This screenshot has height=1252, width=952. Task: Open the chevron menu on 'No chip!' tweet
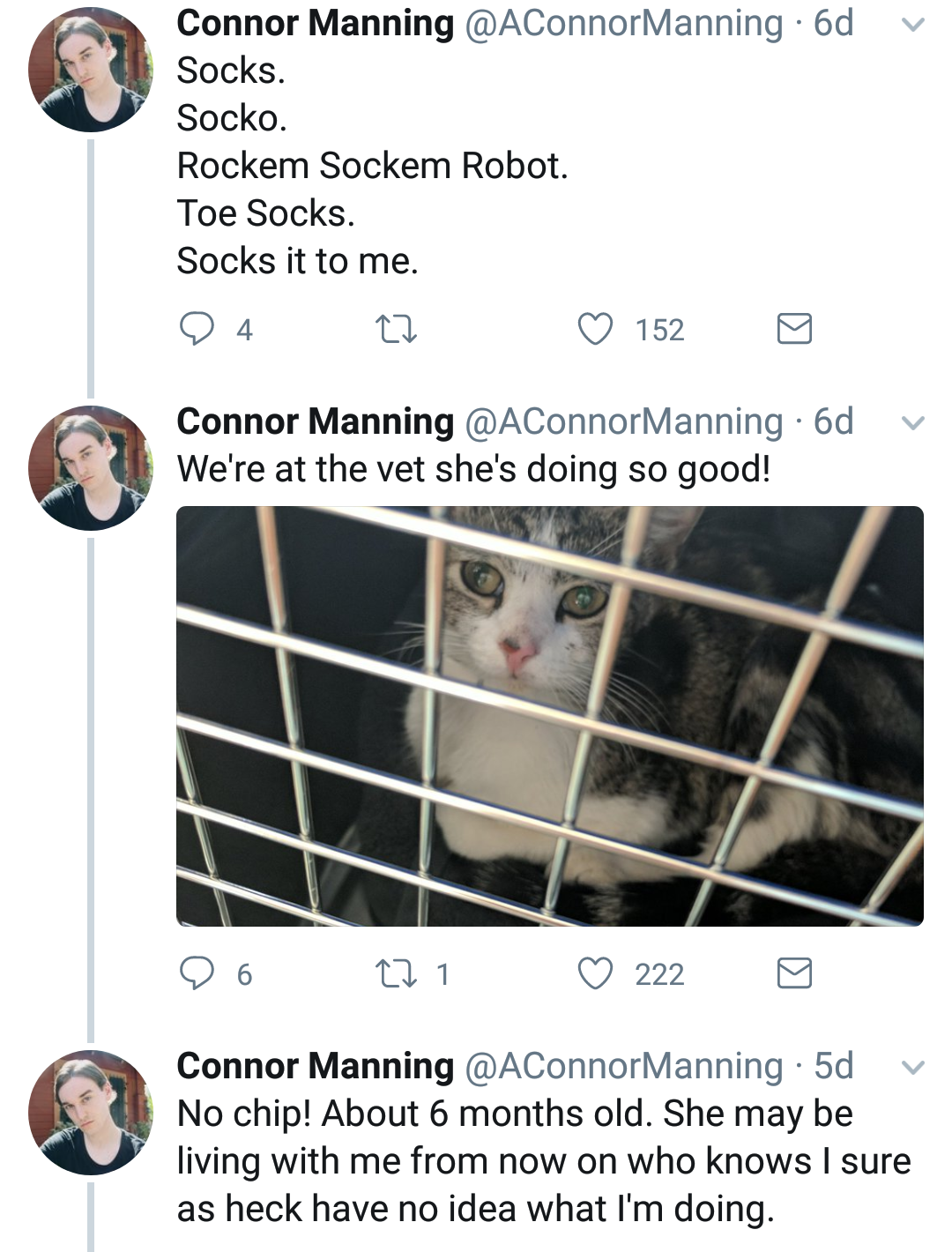coord(913,1068)
